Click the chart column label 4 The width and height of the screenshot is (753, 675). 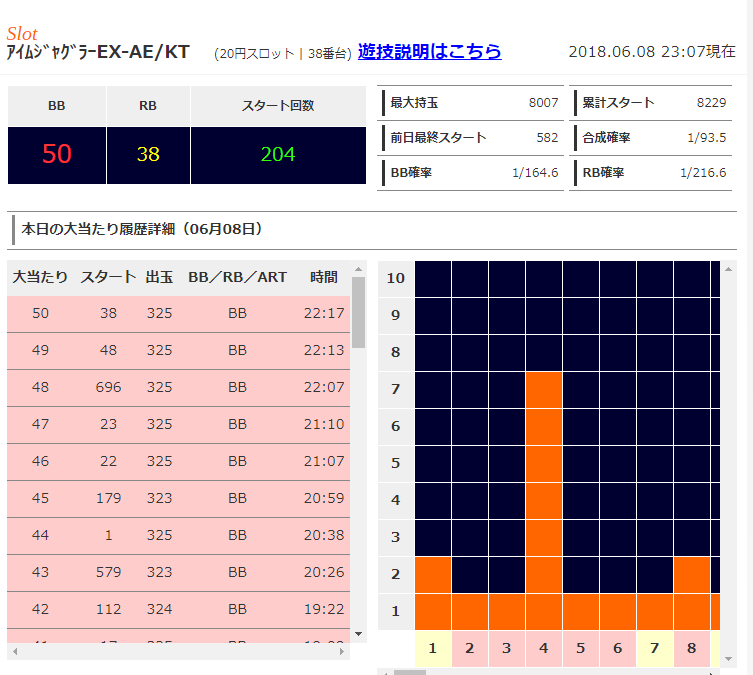point(544,649)
